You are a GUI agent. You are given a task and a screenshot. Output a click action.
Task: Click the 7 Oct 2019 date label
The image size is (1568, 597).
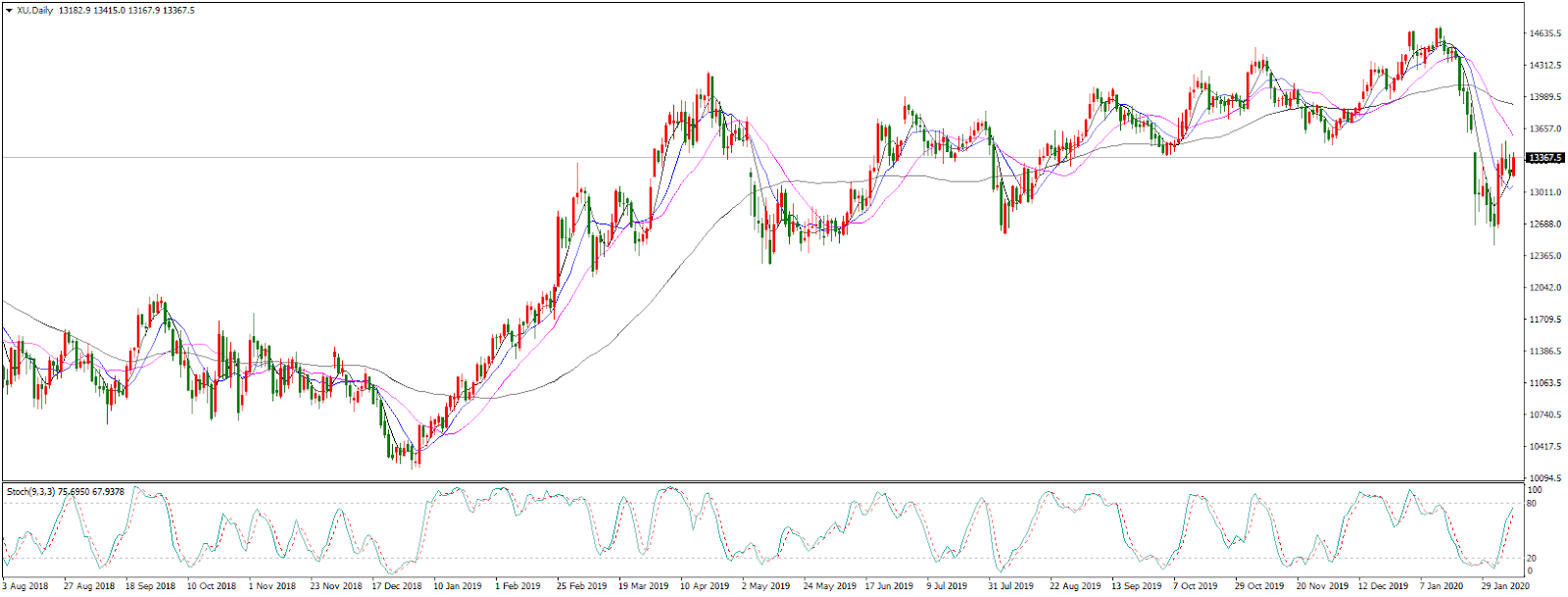click(1195, 586)
